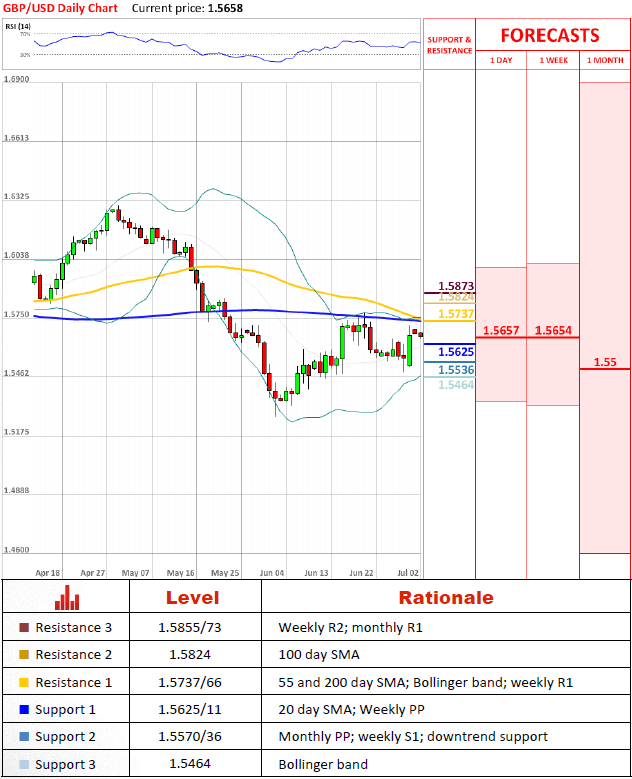Click the 1.5570/36 level cell
632x779 pixels.
[190, 736]
